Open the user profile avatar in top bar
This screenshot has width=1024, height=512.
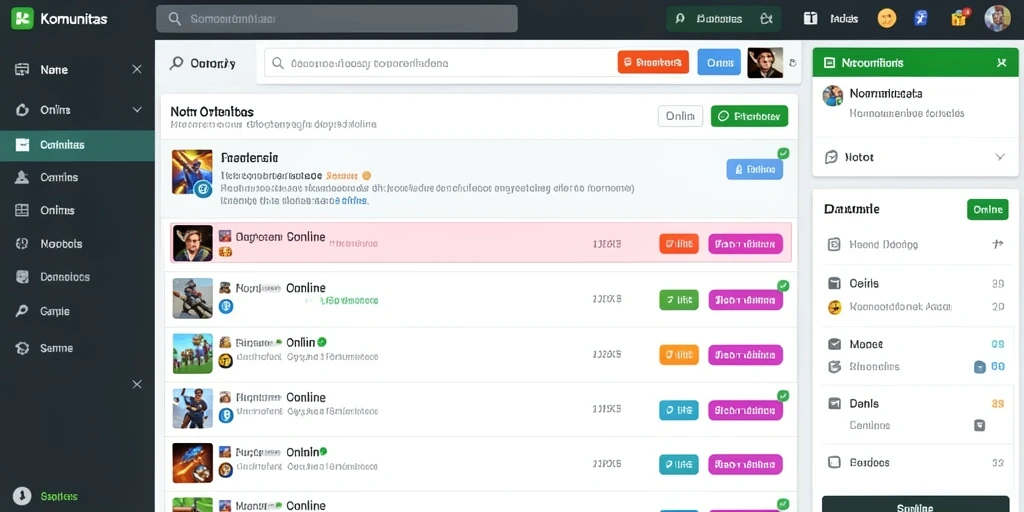tap(997, 18)
